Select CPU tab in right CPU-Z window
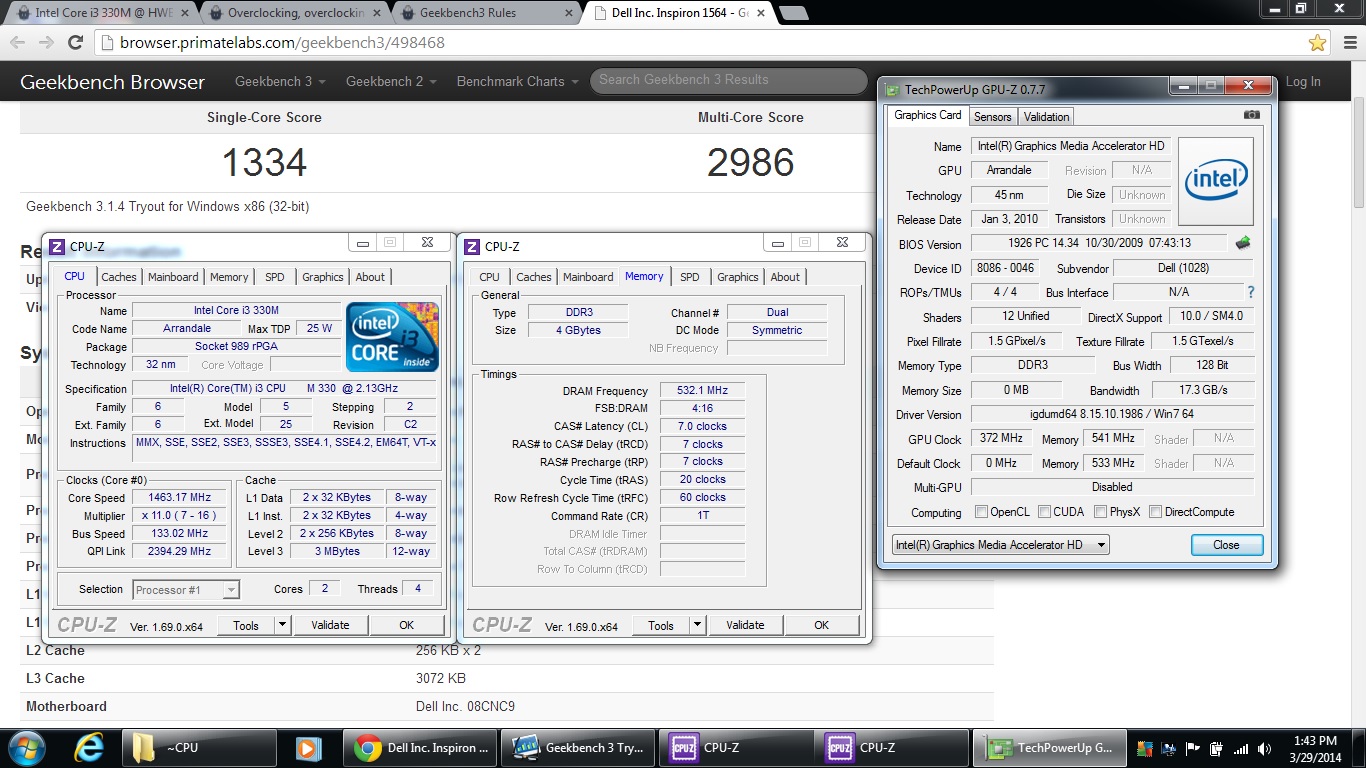 tap(489, 277)
